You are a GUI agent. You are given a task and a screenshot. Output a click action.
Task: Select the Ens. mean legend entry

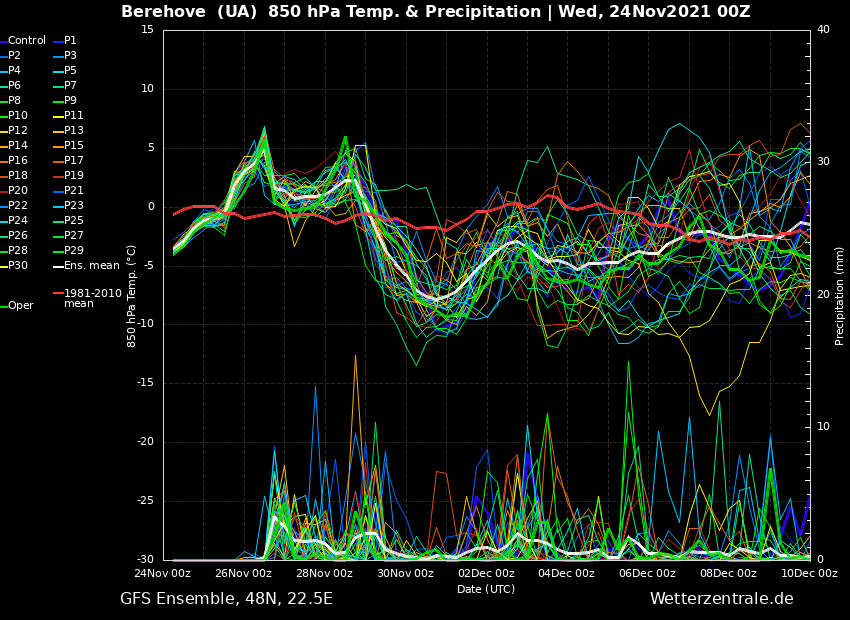pos(91,266)
